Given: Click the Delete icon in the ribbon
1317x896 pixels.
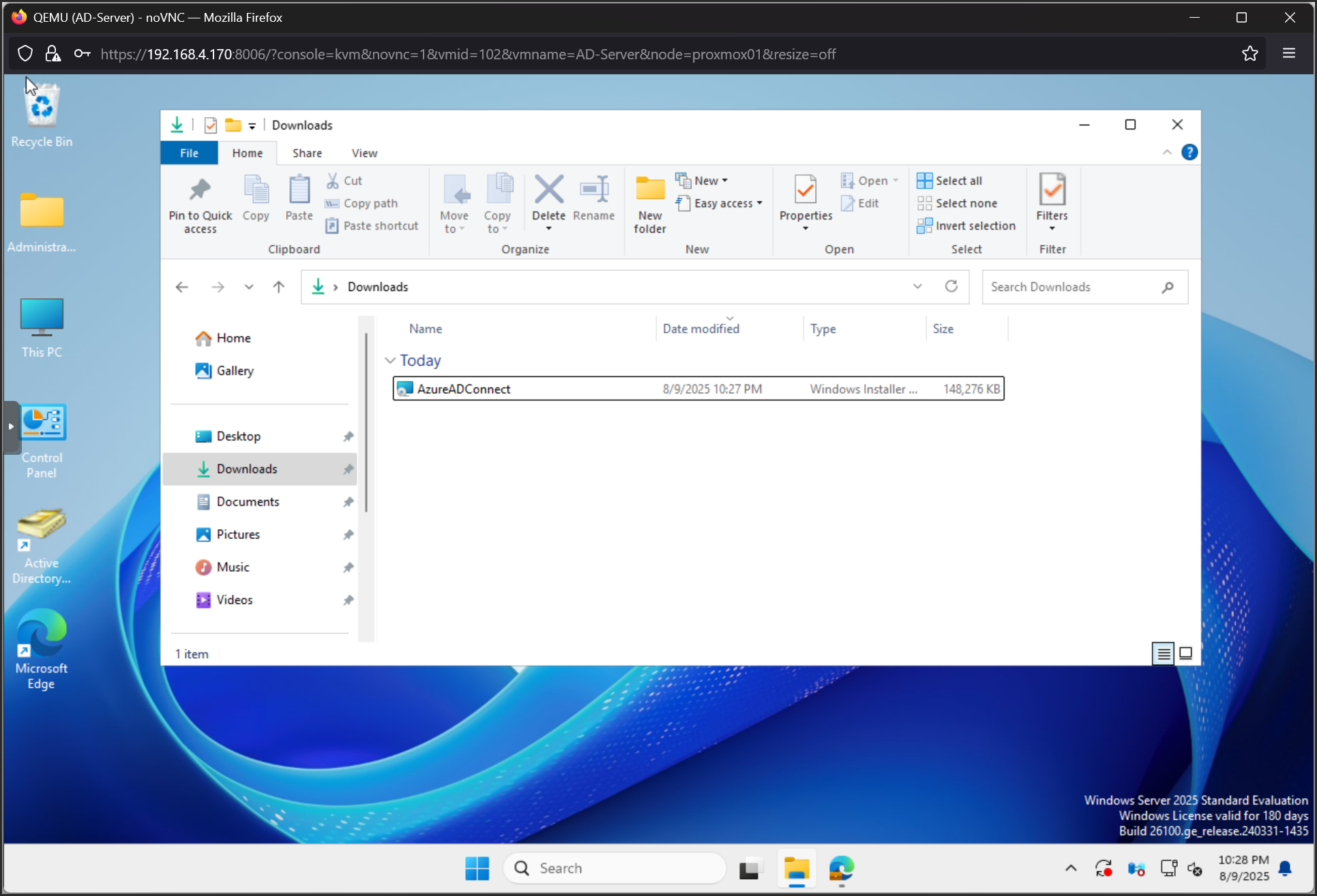Looking at the screenshot, I should [x=548, y=190].
